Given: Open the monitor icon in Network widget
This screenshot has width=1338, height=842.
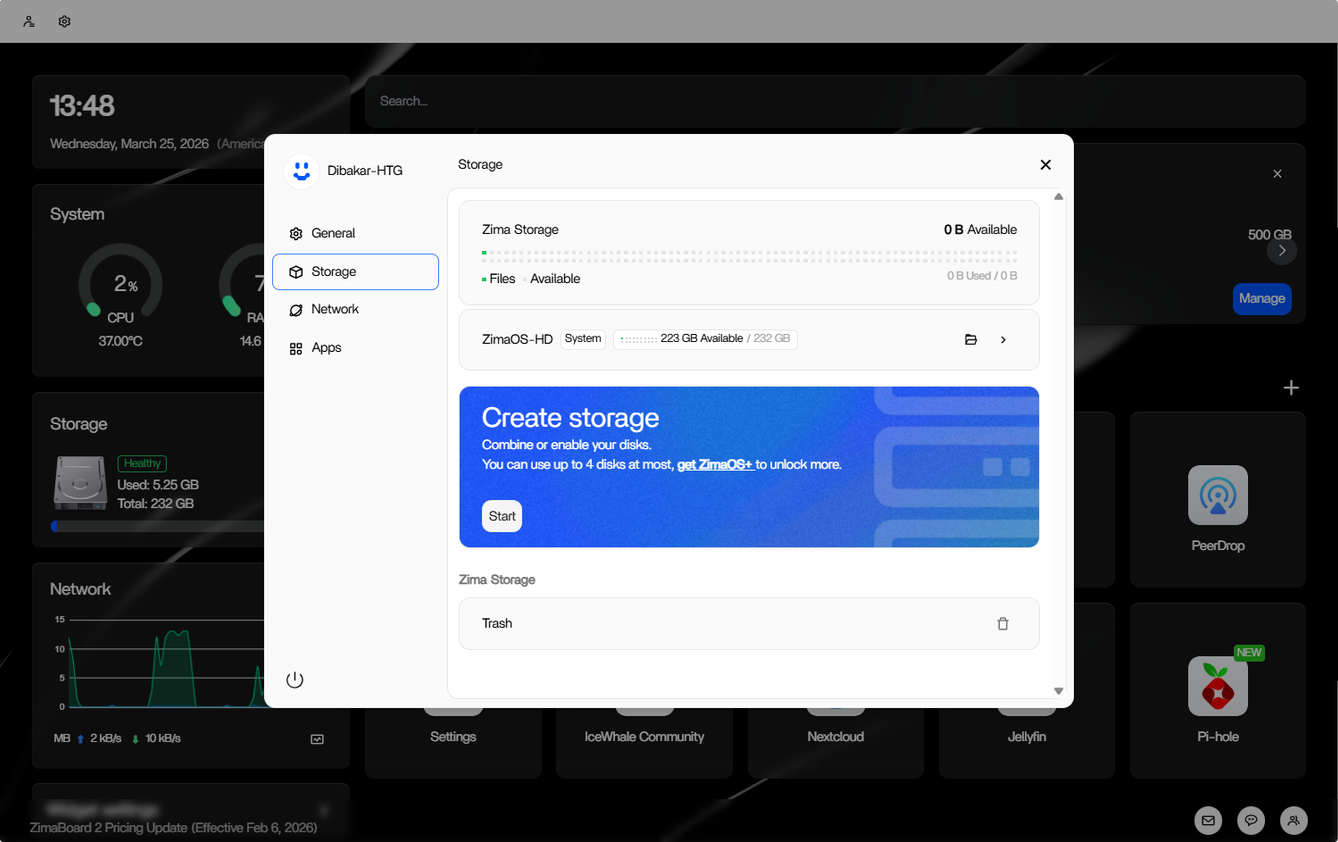Looking at the screenshot, I should pyautogui.click(x=317, y=739).
